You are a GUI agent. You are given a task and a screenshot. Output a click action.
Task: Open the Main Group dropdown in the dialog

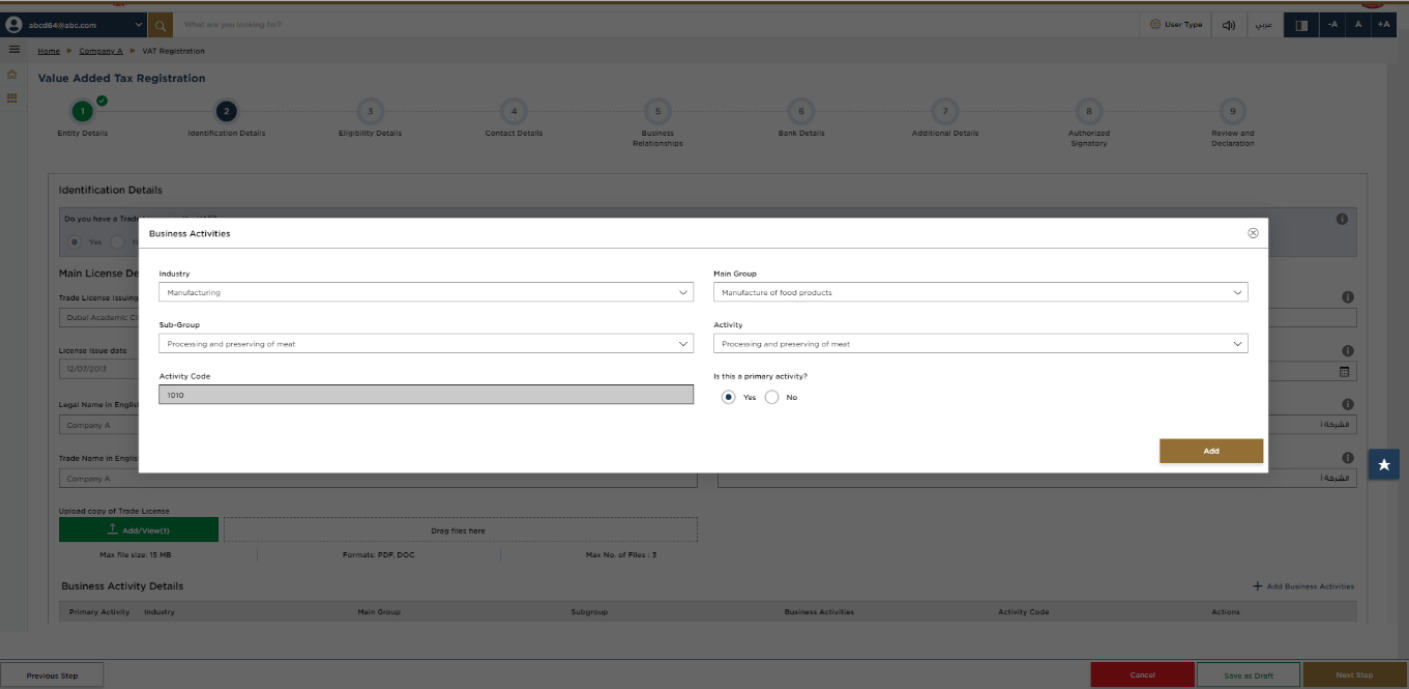[980, 292]
